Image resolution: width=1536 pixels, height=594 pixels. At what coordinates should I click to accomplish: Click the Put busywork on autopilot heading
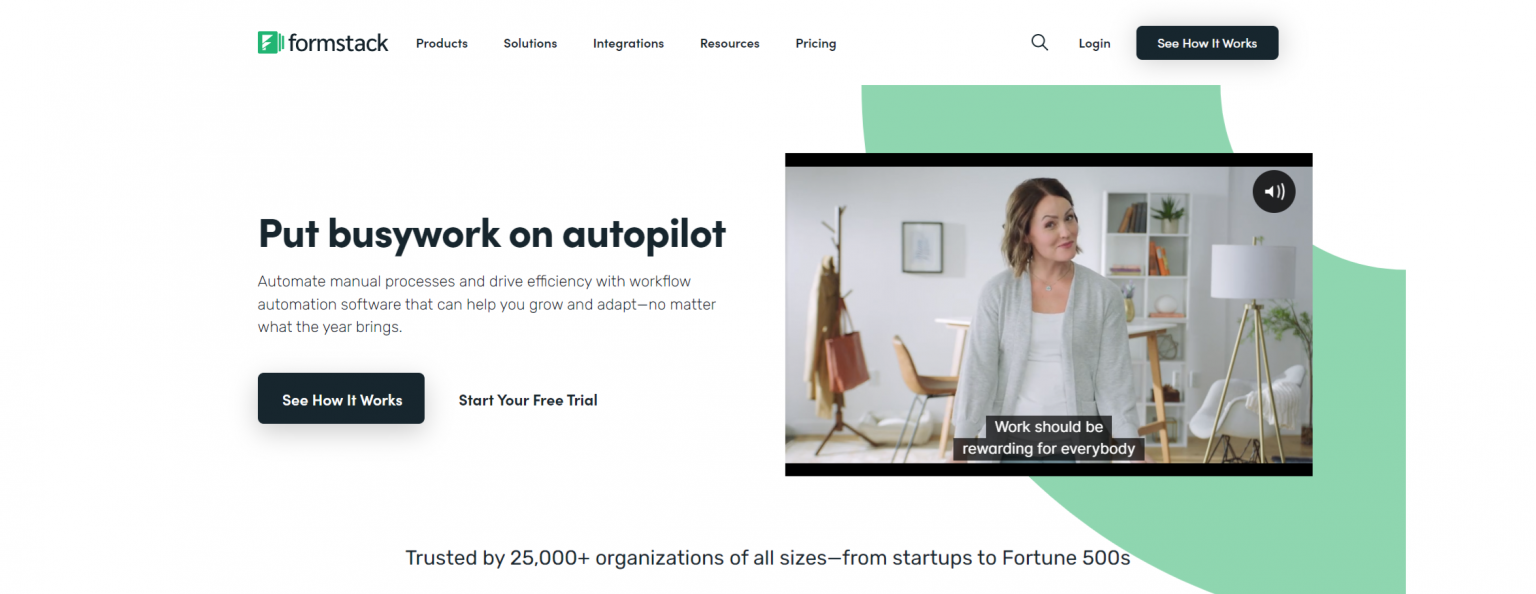coord(492,233)
